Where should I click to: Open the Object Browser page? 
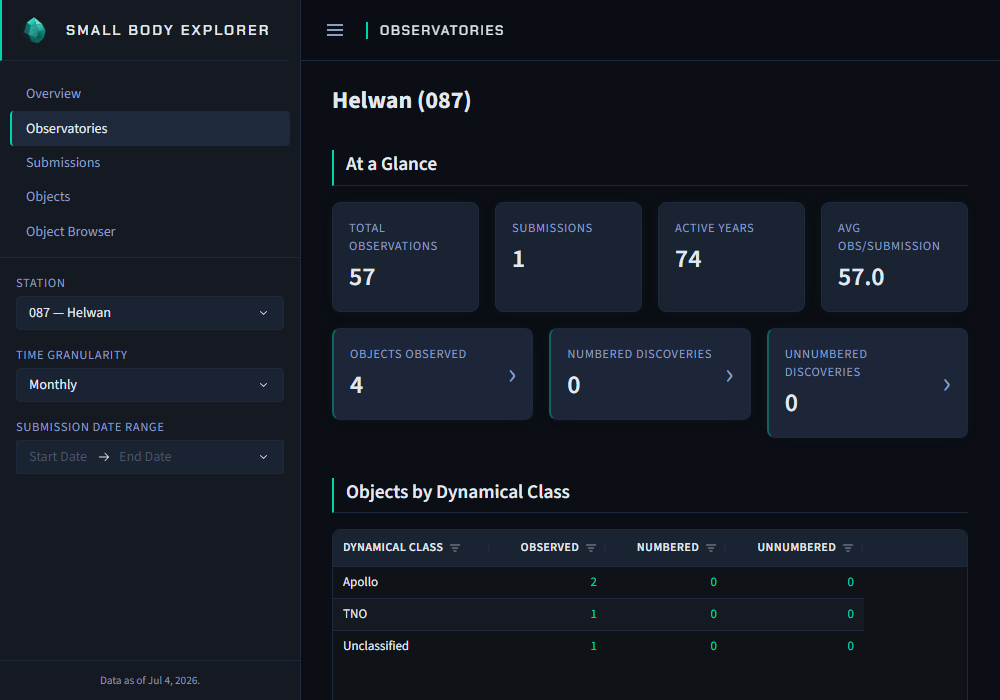[71, 231]
